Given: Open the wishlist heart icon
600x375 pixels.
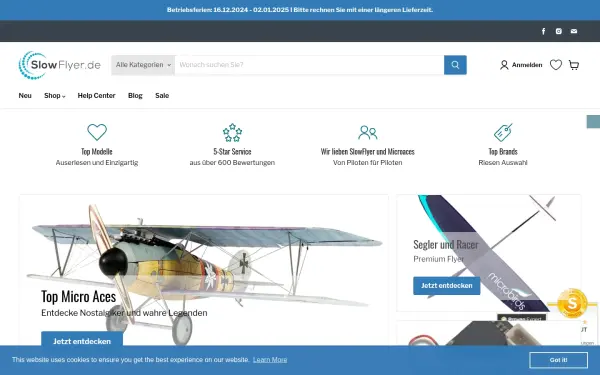Looking at the screenshot, I should tap(556, 65).
